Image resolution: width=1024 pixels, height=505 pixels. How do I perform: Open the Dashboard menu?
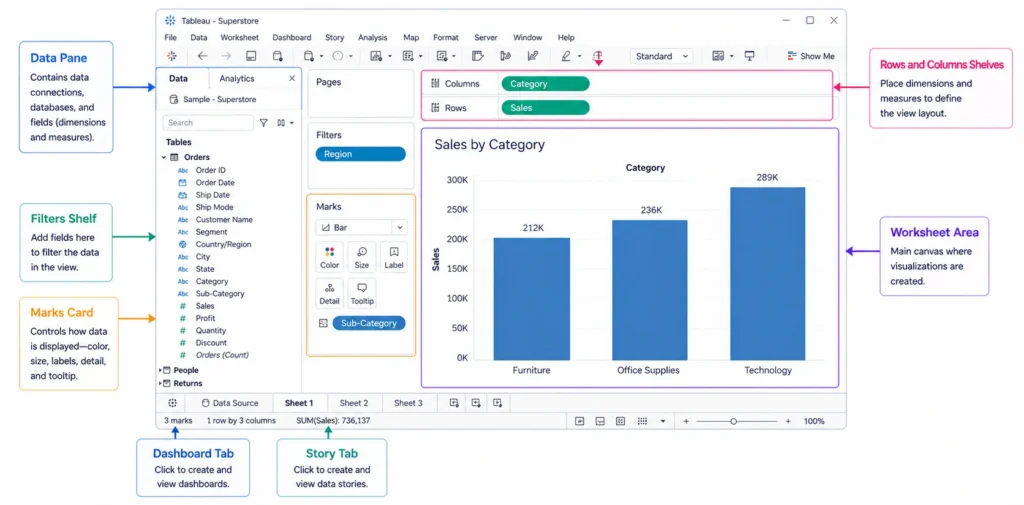[x=292, y=38]
